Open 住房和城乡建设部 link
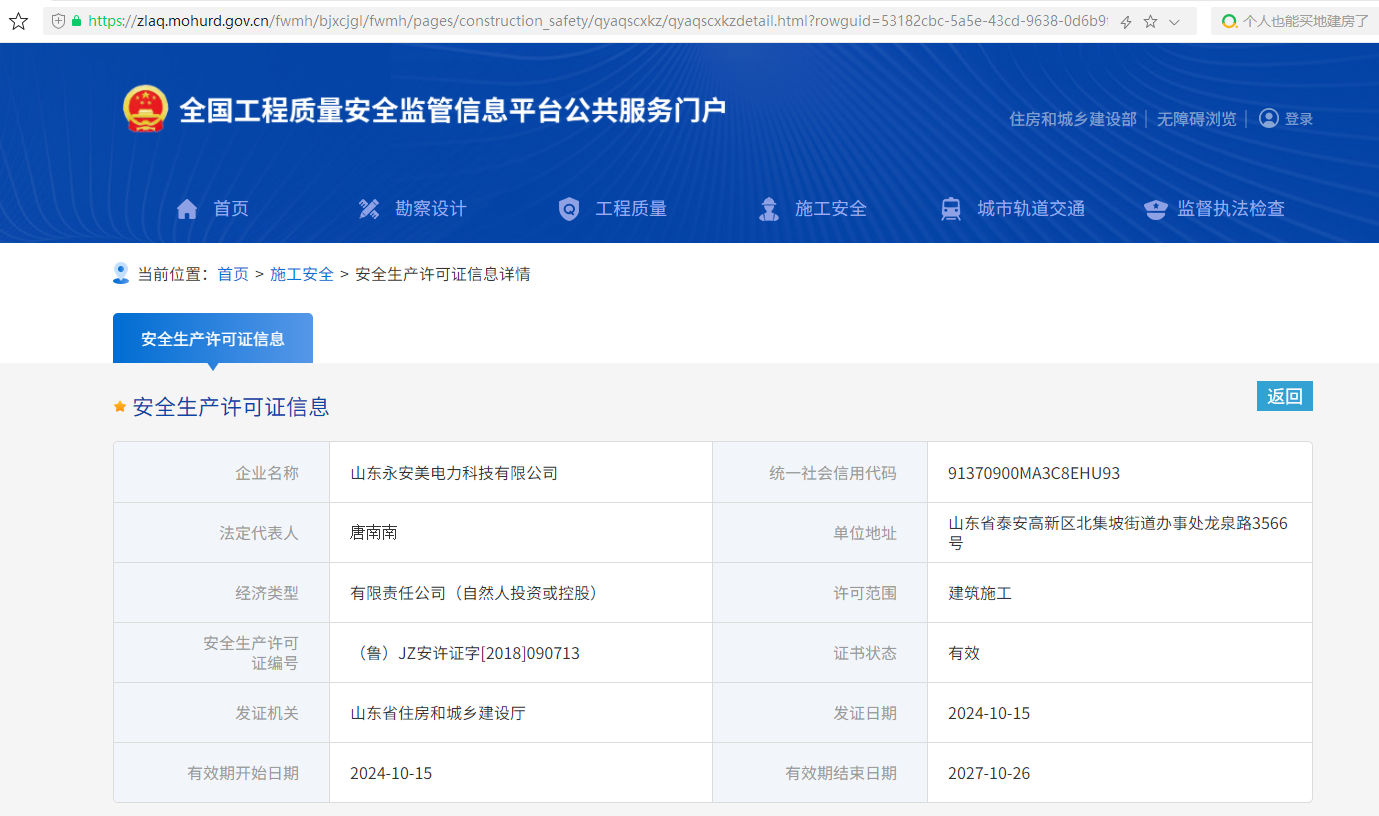This screenshot has height=816, width=1379. tap(1073, 119)
